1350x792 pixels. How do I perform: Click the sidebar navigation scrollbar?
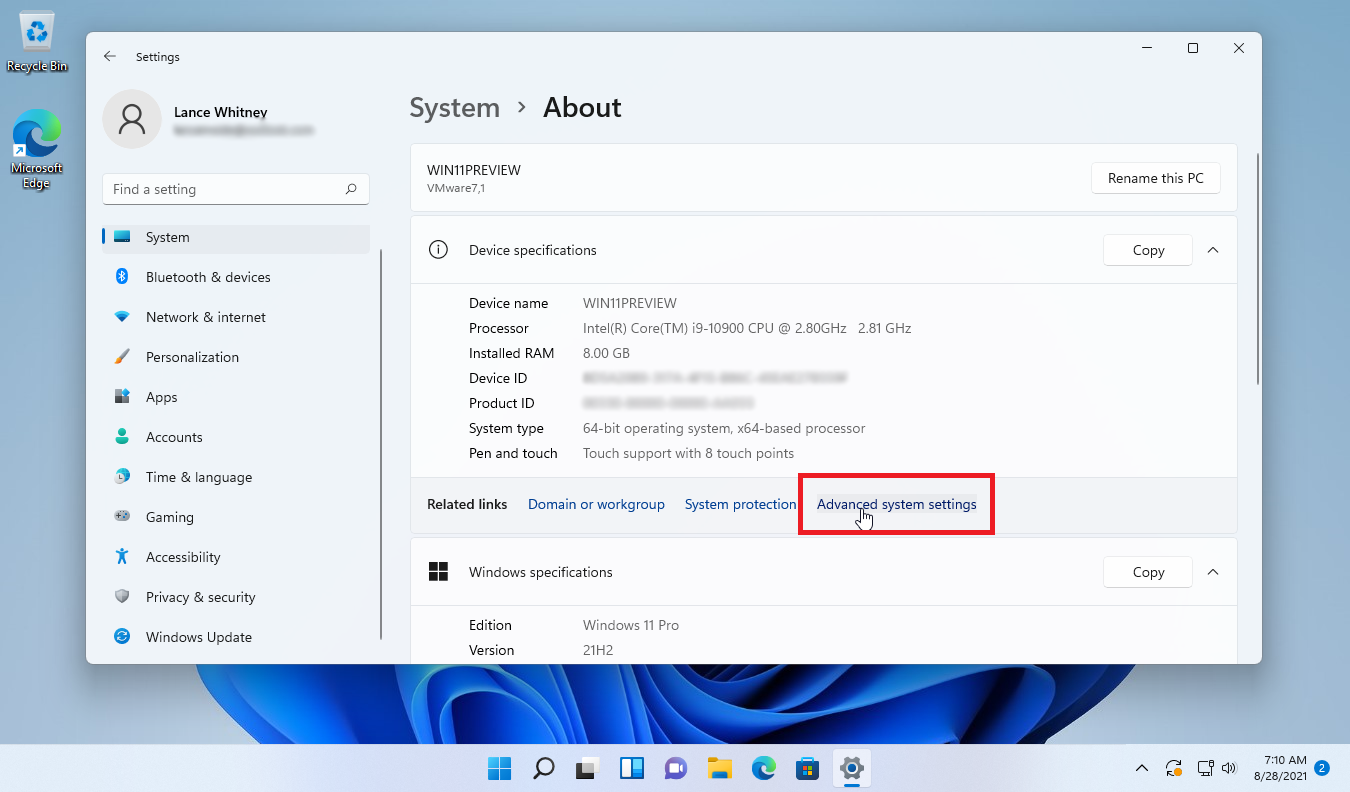pyautogui.click(x=381, y=445)
